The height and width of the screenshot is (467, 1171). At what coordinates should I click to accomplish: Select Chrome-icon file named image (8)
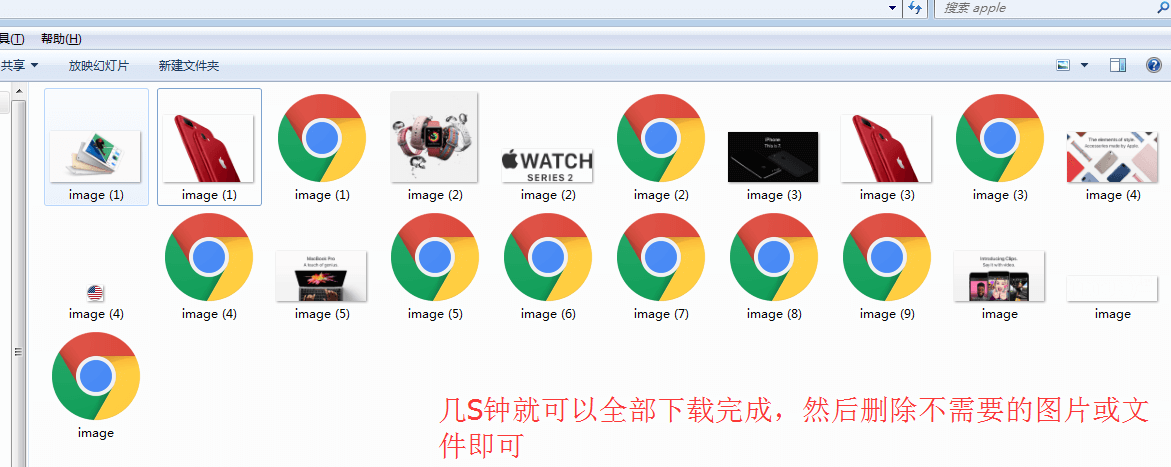(774, 266)
